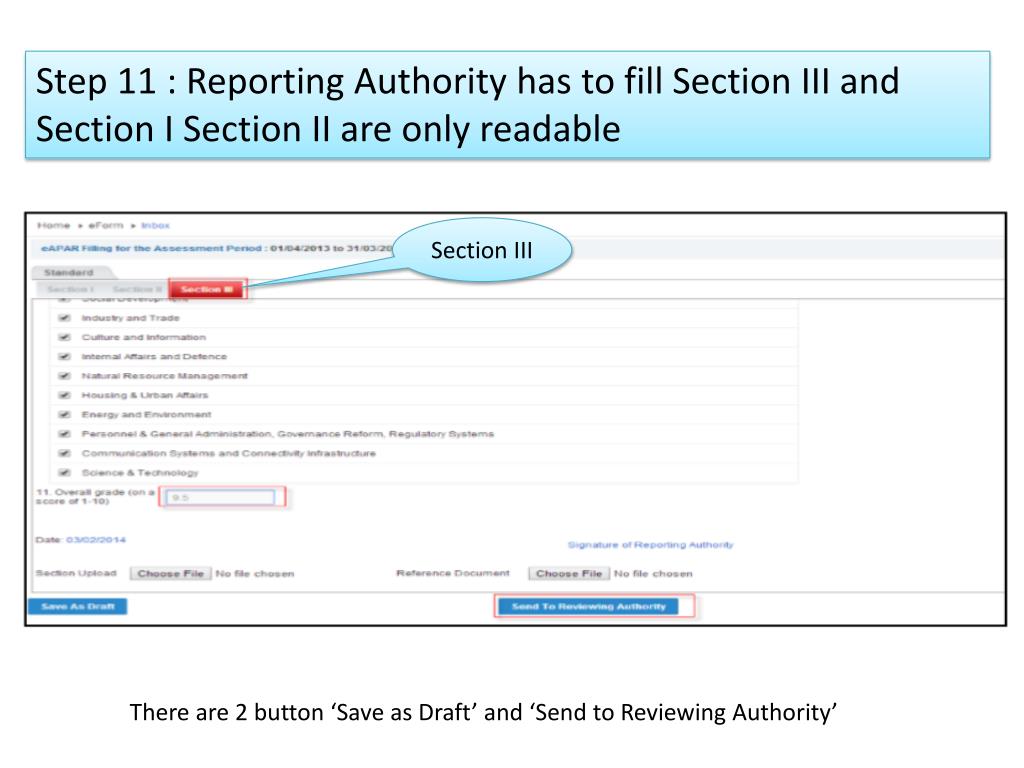Click the date value 03/02/2014

pos(96,540)
